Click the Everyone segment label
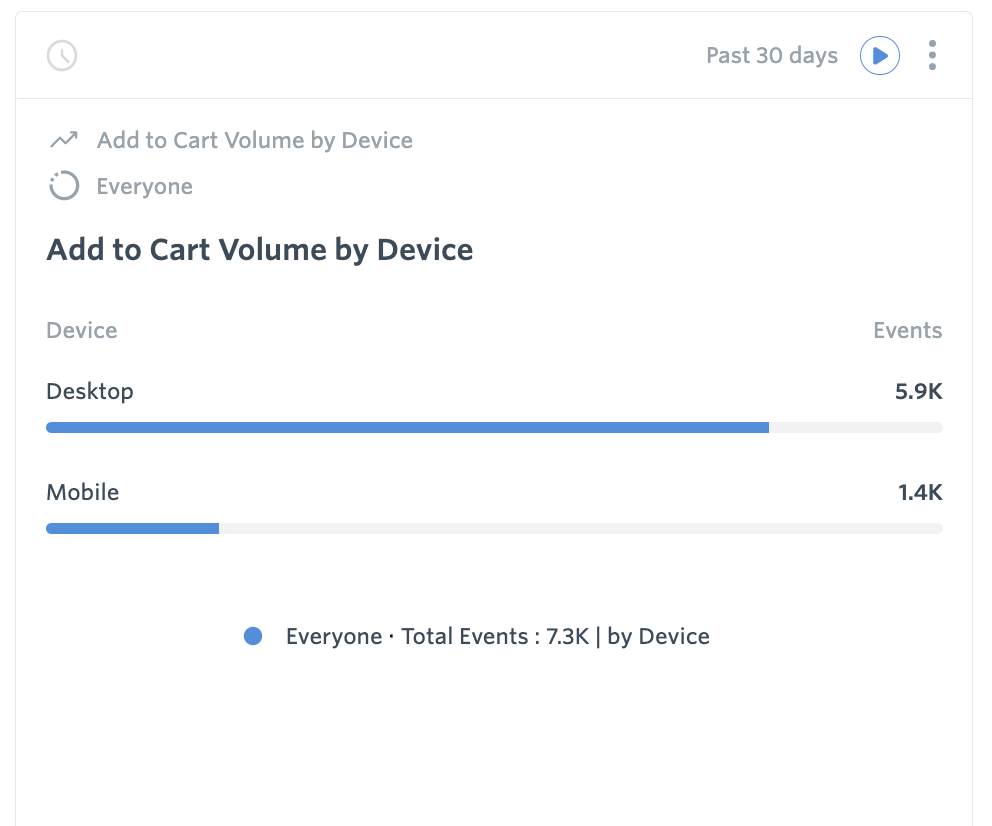Image resolution: width=992 pixels, height=826 pixels. (144, 186)
